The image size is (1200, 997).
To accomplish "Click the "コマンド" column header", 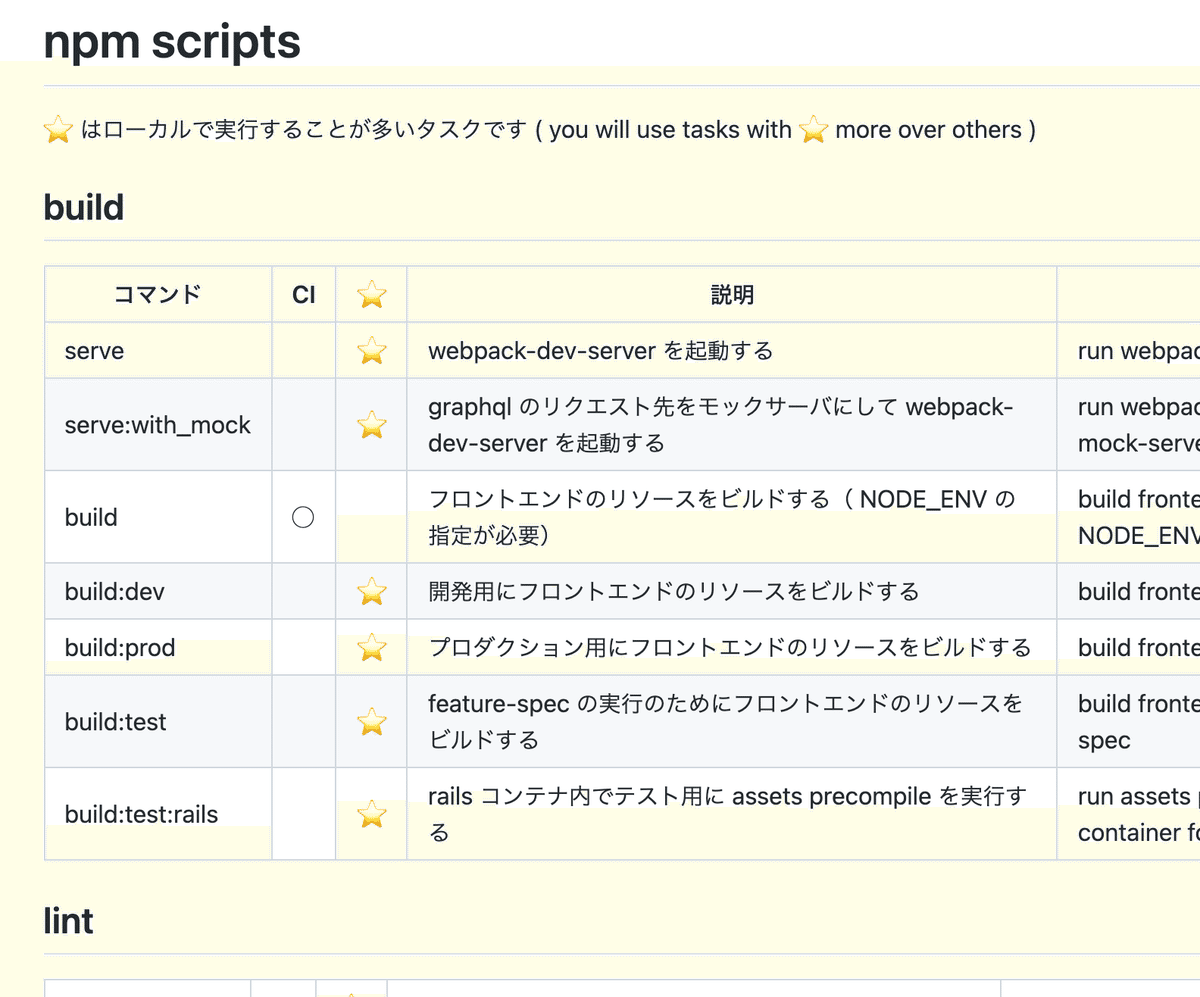I will [x=158, y=294].
